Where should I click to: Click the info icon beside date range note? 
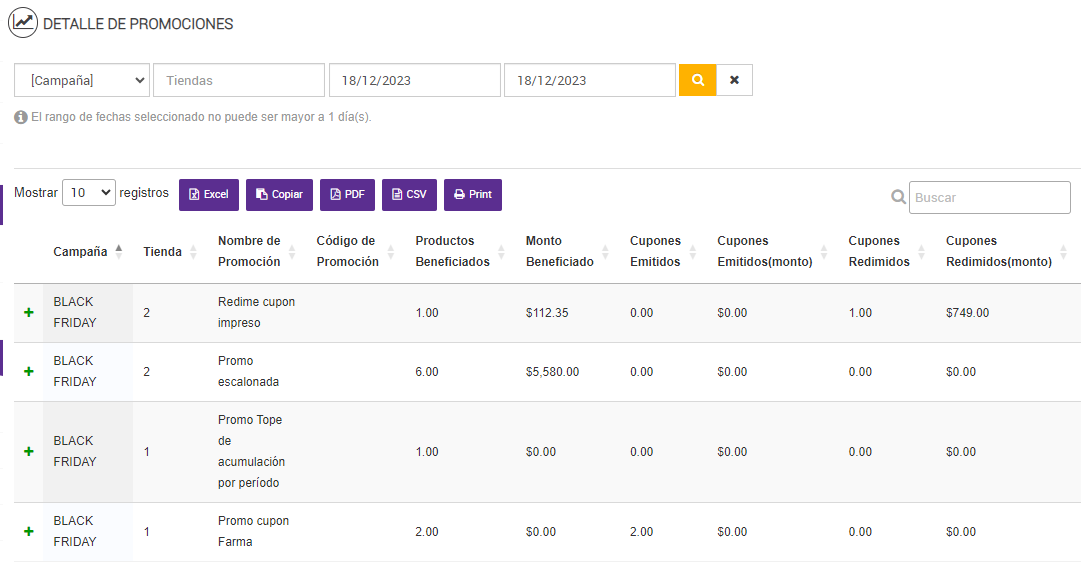pos(21,117)
